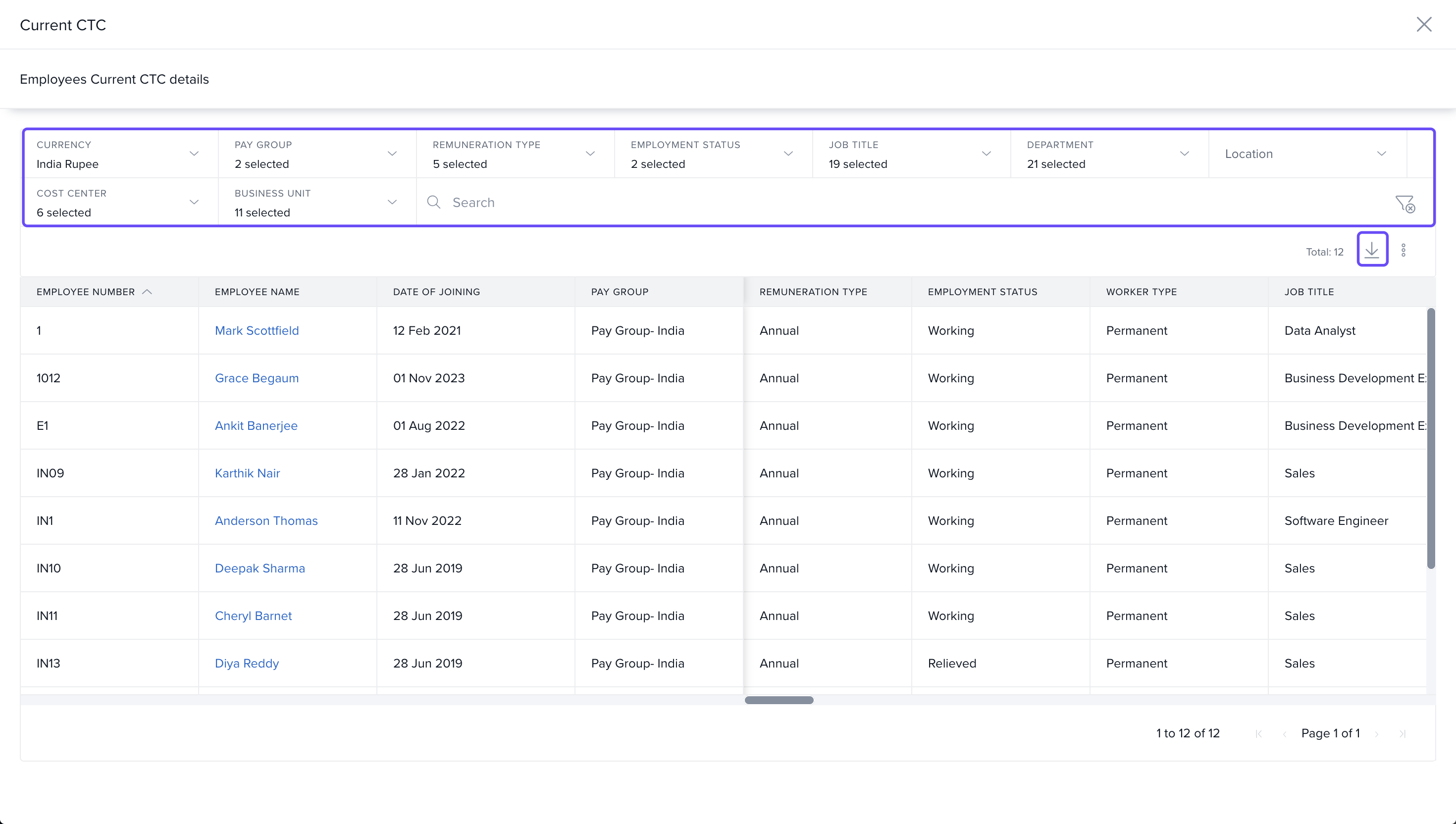Go to next page arrow

(1376, 734)
